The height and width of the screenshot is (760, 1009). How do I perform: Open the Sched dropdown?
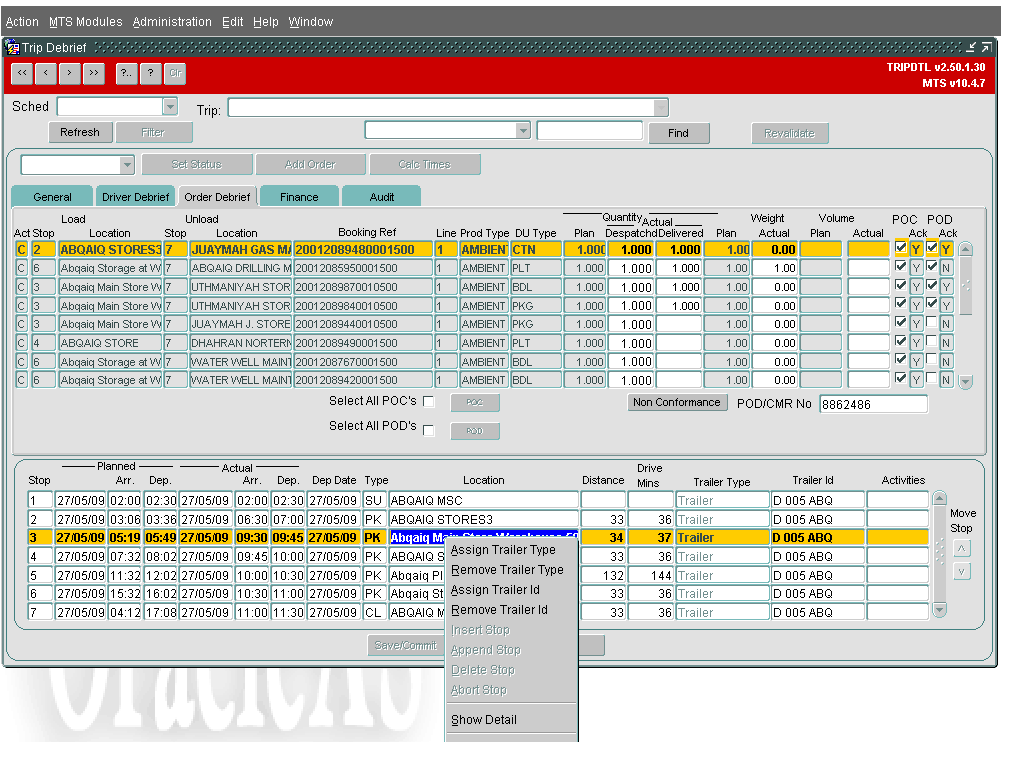pyautogui.click(x=170, y=106)
